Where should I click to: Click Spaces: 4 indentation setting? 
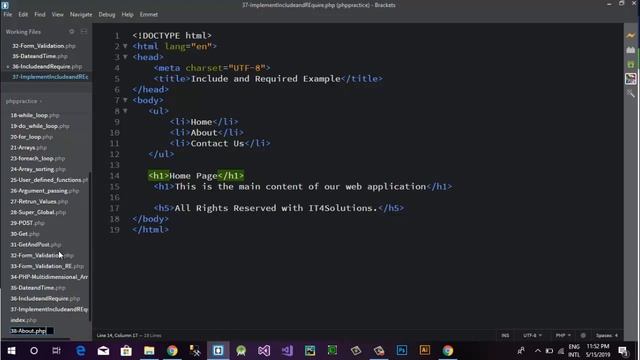tap(607, 336)
